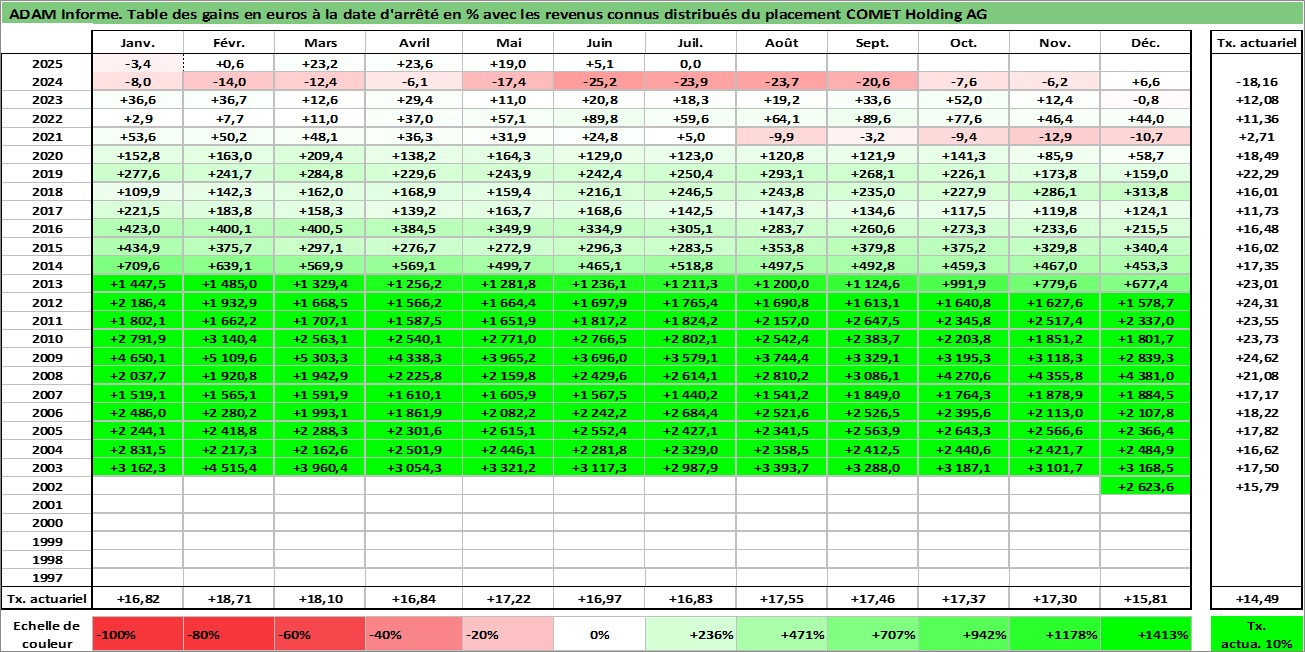
Task: Select the 2002 row label
Action: (x=46, y=486)
